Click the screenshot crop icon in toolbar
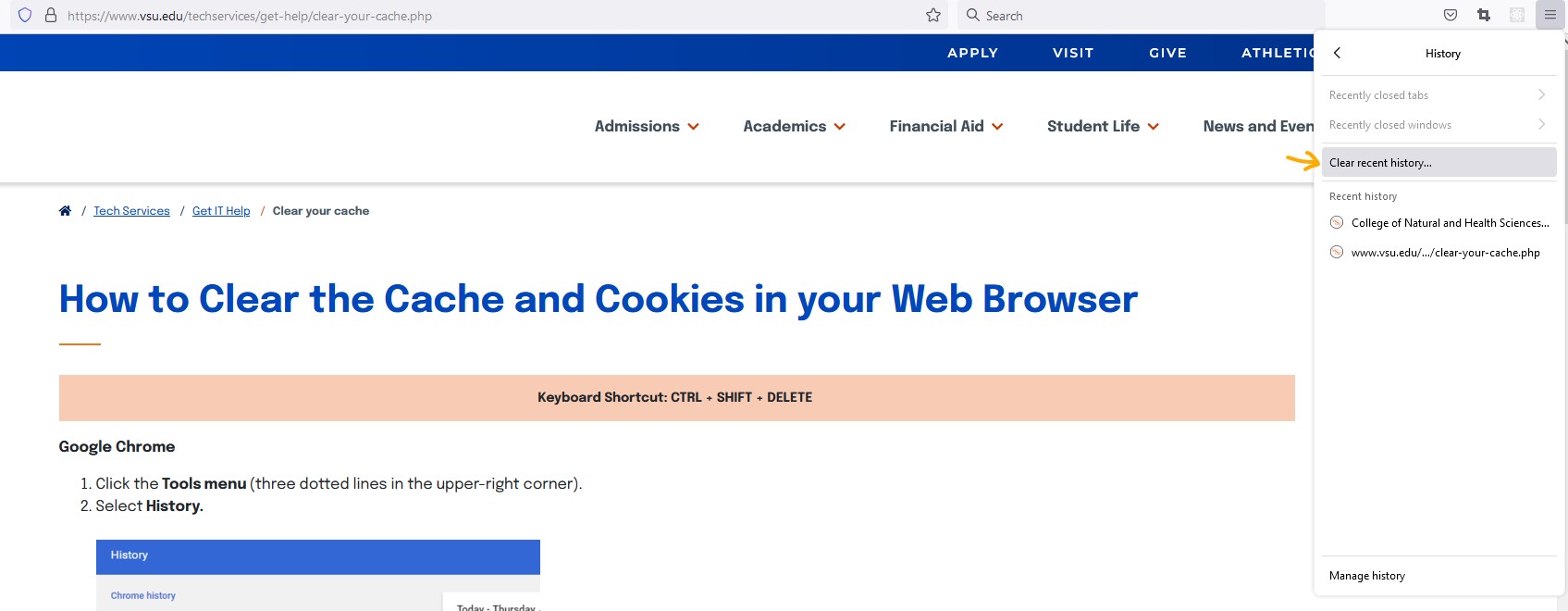Image resolution: width=1568 pixels, height=611 pixels. click(1484, 15)
